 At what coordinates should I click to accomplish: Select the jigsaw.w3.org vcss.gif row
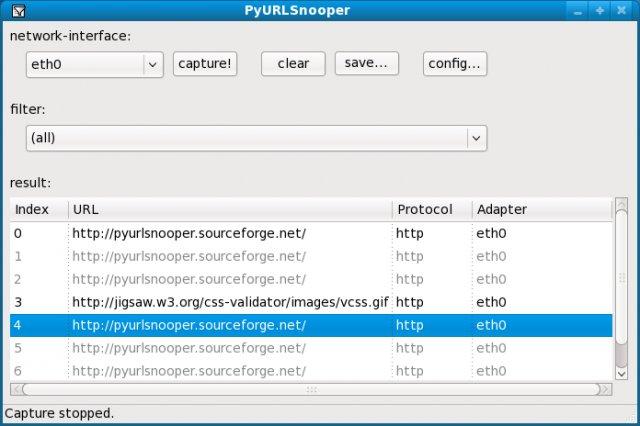[x=230, y=302]
